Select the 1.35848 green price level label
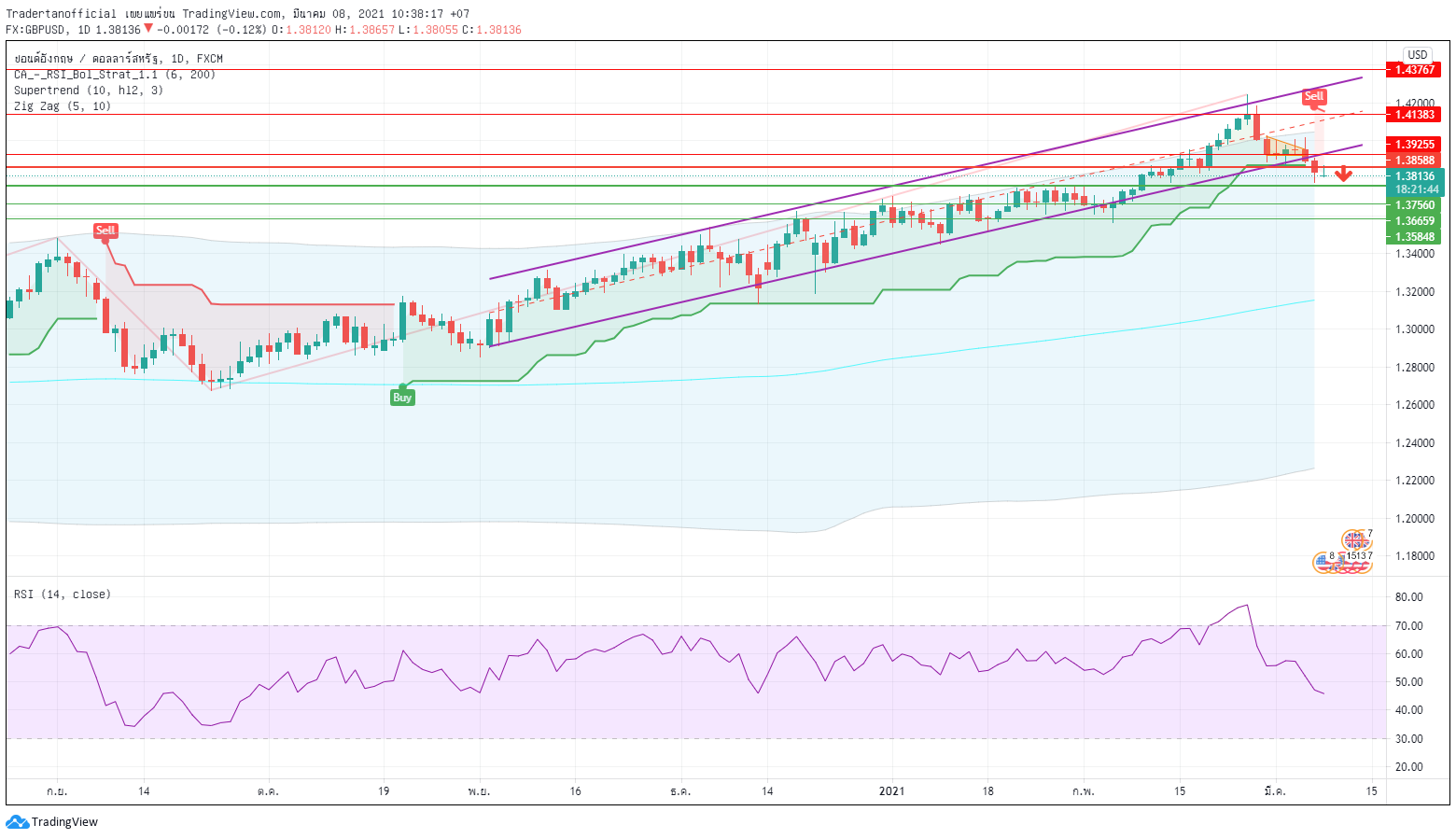Screen dimensions: 1456x839 (x=1414, y=237)
